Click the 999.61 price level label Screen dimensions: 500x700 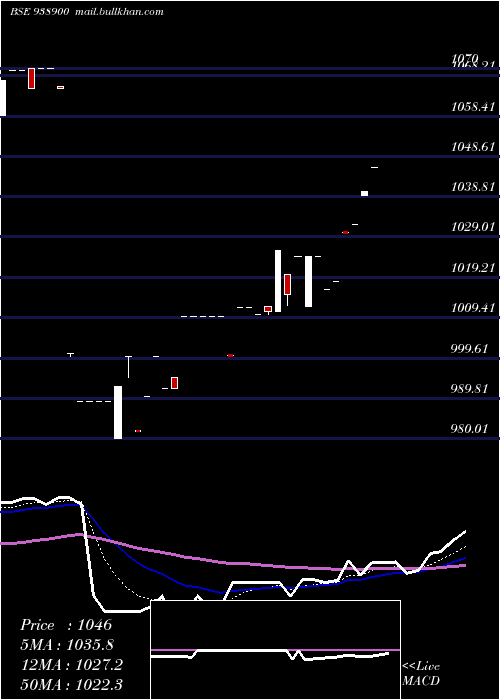click(x=469, y=349)
